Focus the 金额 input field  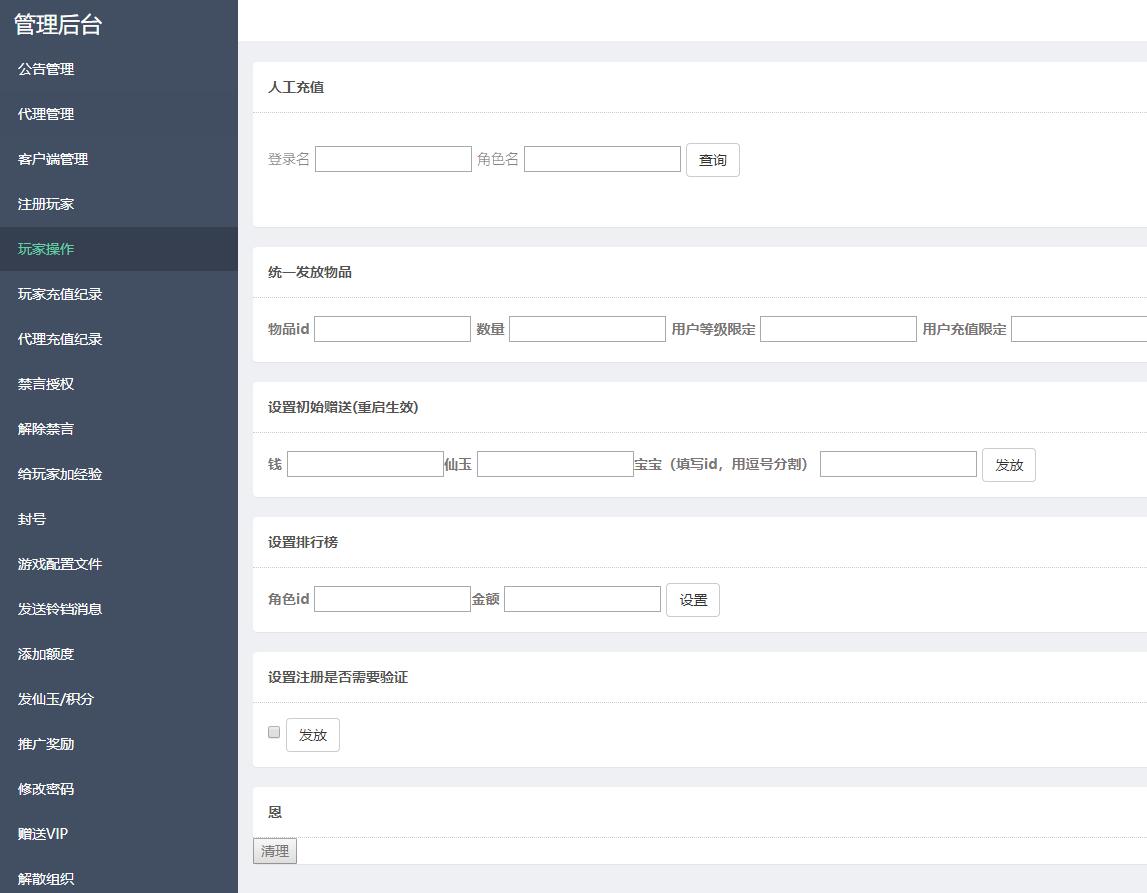[582, 599]
